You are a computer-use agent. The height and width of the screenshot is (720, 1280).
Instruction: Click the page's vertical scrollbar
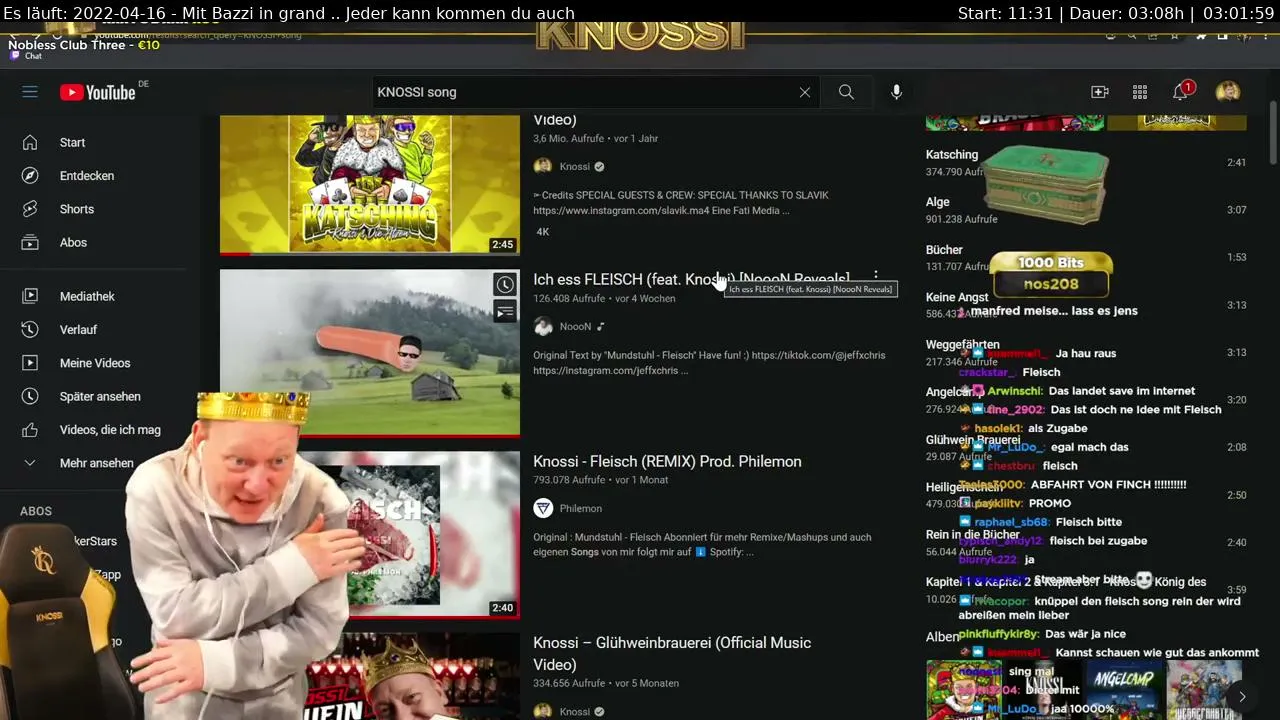pyautogui.click(x=1273, y=132)
